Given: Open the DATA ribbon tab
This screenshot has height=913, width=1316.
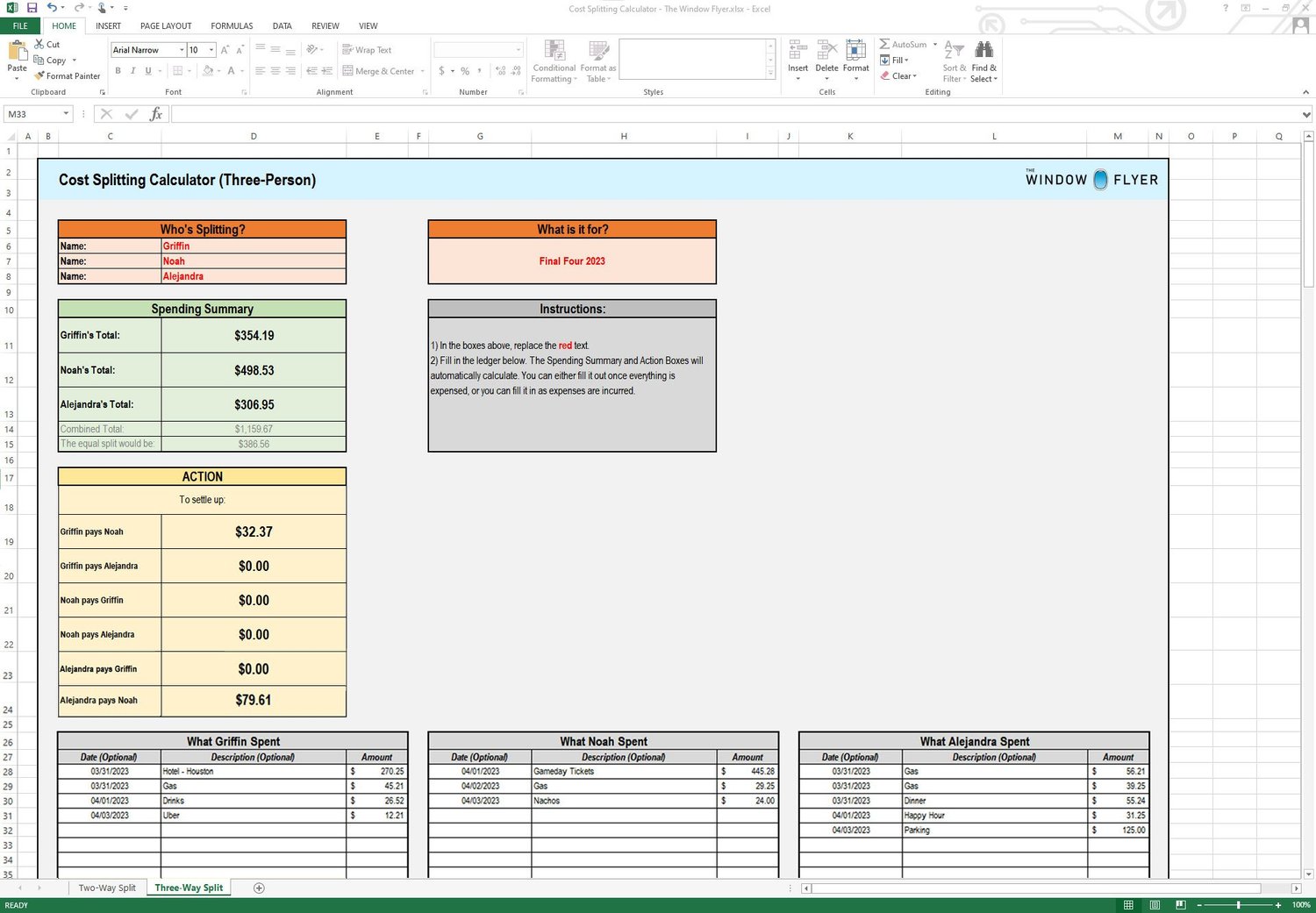Looking at the screenshot, I should [283, 26].
